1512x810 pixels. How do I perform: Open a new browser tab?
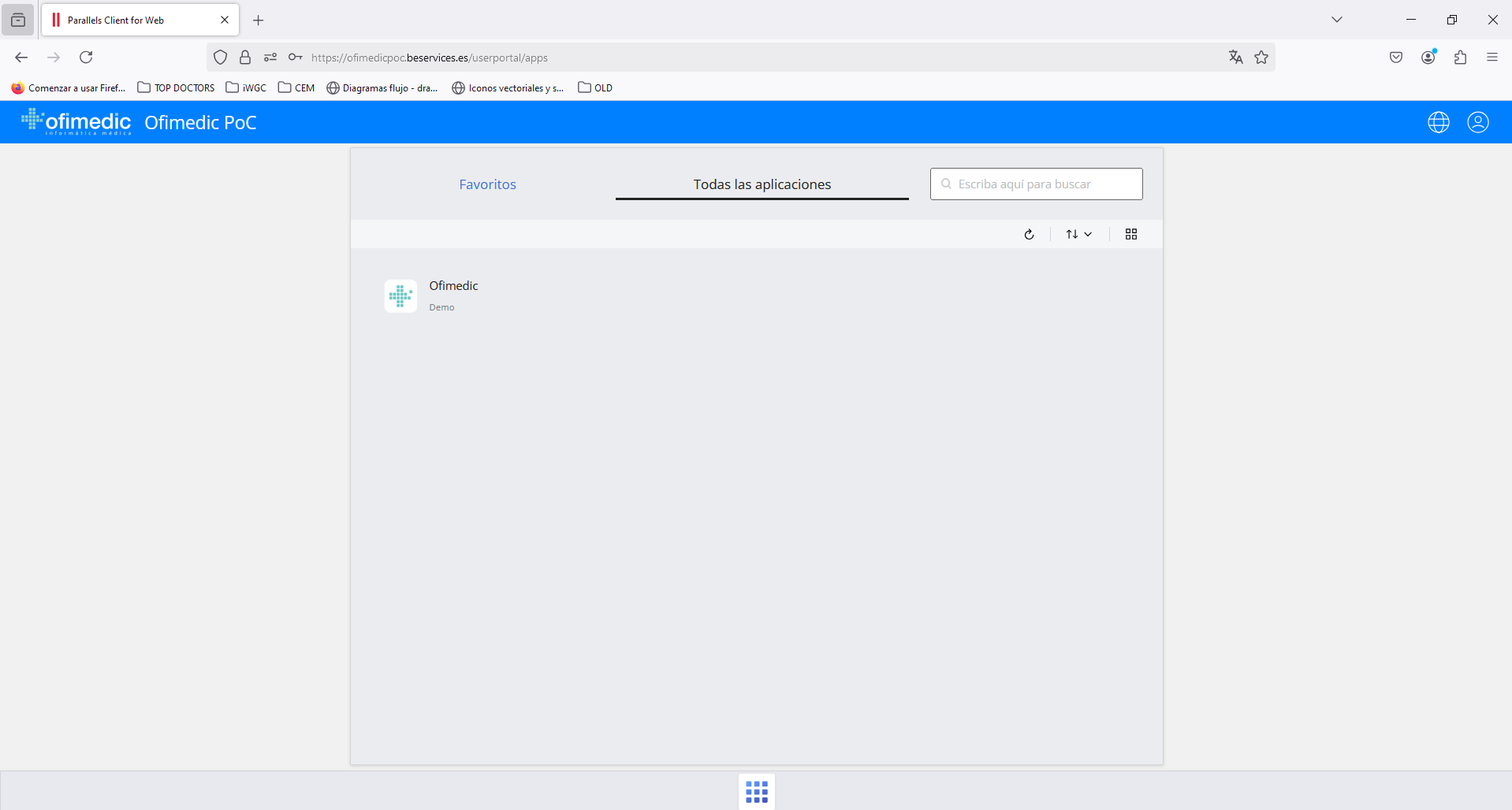coord(259,20)
